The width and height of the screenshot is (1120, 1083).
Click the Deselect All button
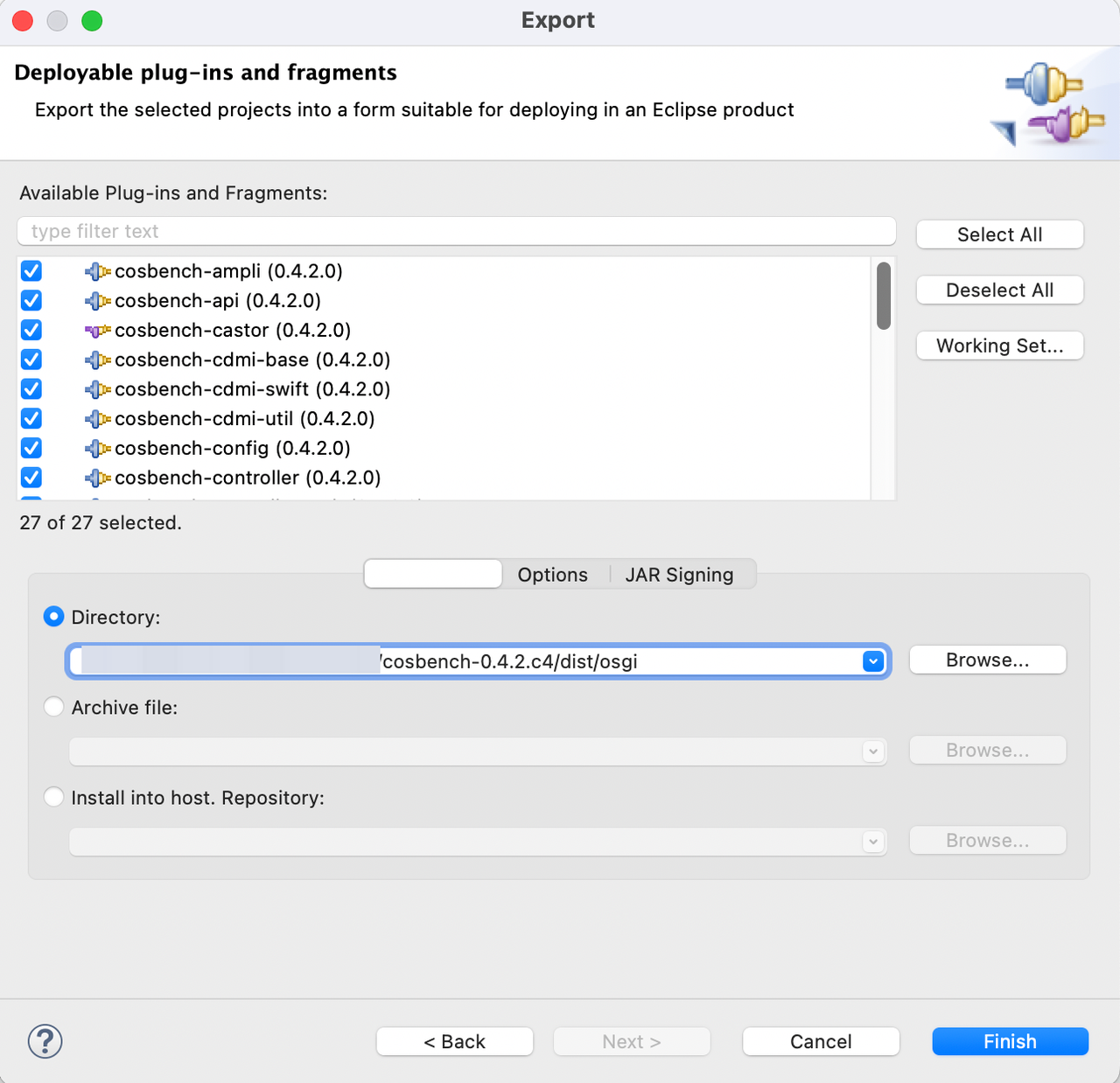coord(1000,290)
